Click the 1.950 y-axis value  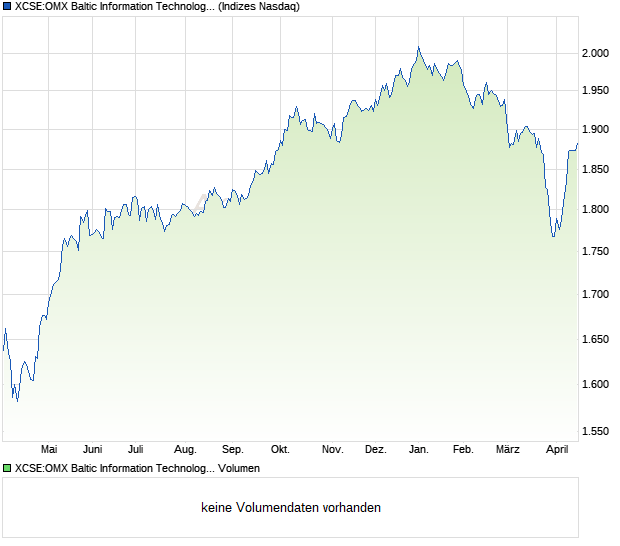[595, 91]
